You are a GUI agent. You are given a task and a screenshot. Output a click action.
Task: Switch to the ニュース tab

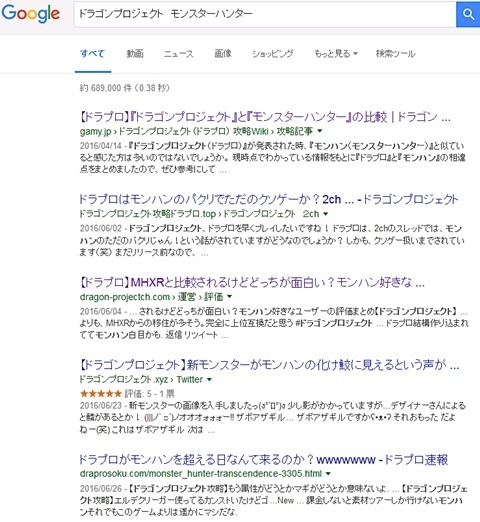tap(179, 53)
